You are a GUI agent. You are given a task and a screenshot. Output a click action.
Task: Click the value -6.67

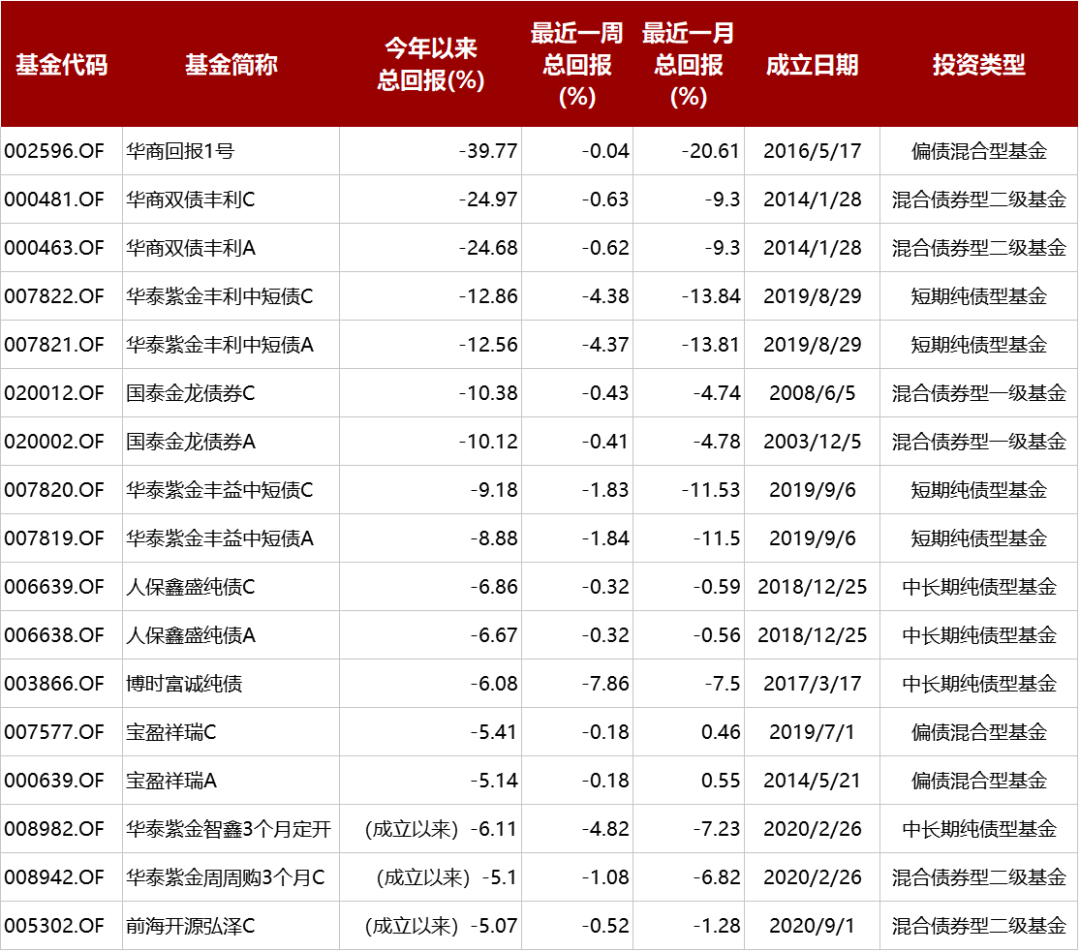point(494,634)
